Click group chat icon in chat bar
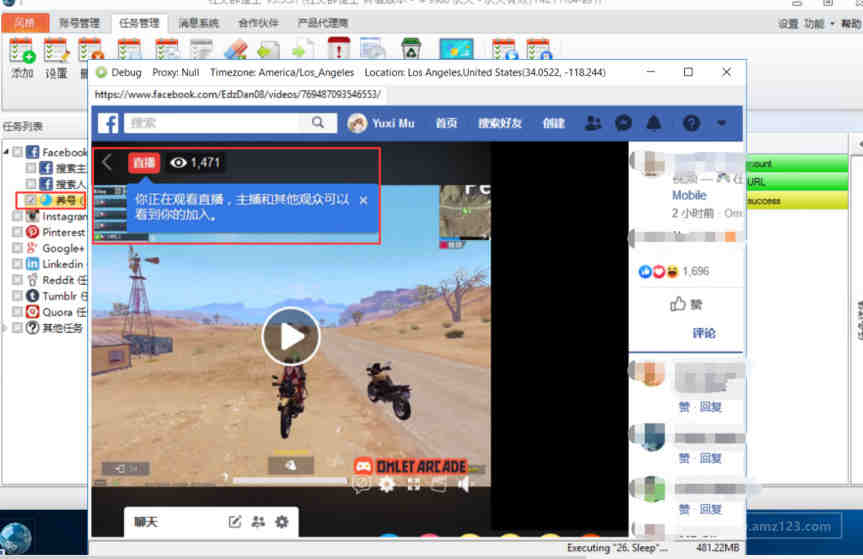Image resolution: width=863 pixels, height=559 pixels. tap(258, 522)
